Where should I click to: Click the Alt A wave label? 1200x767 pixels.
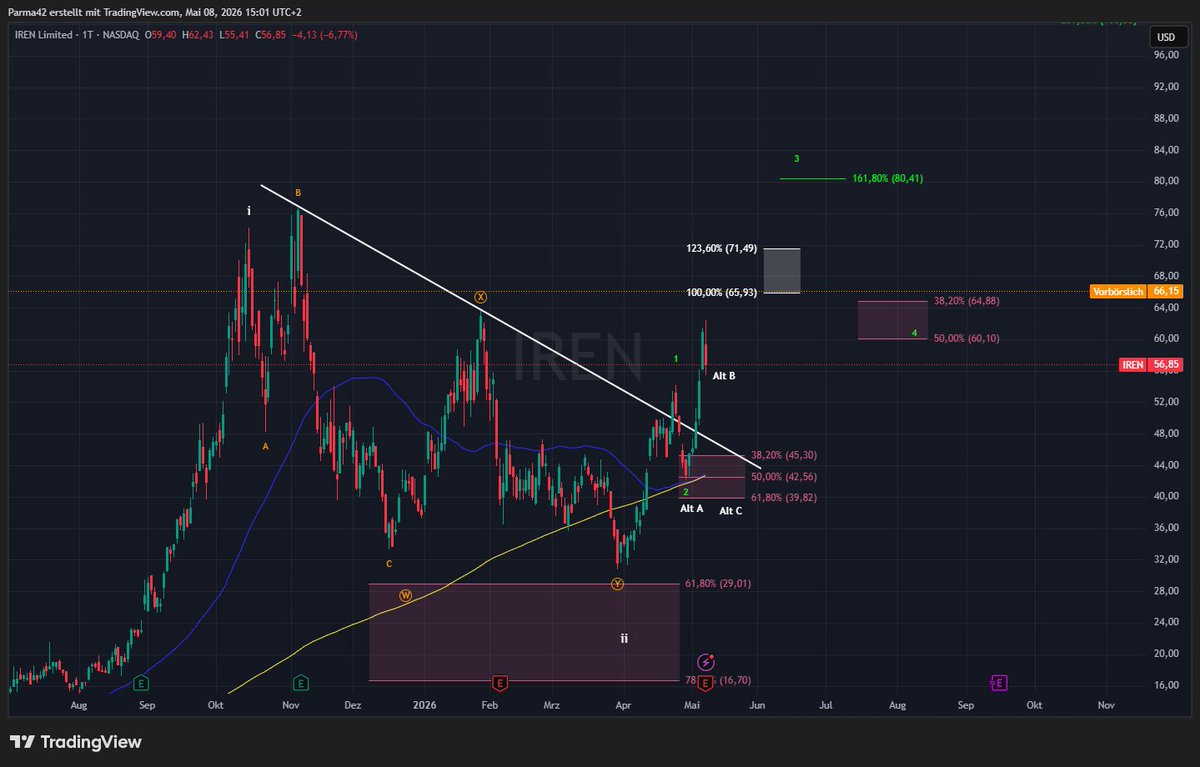pos(692,509)
